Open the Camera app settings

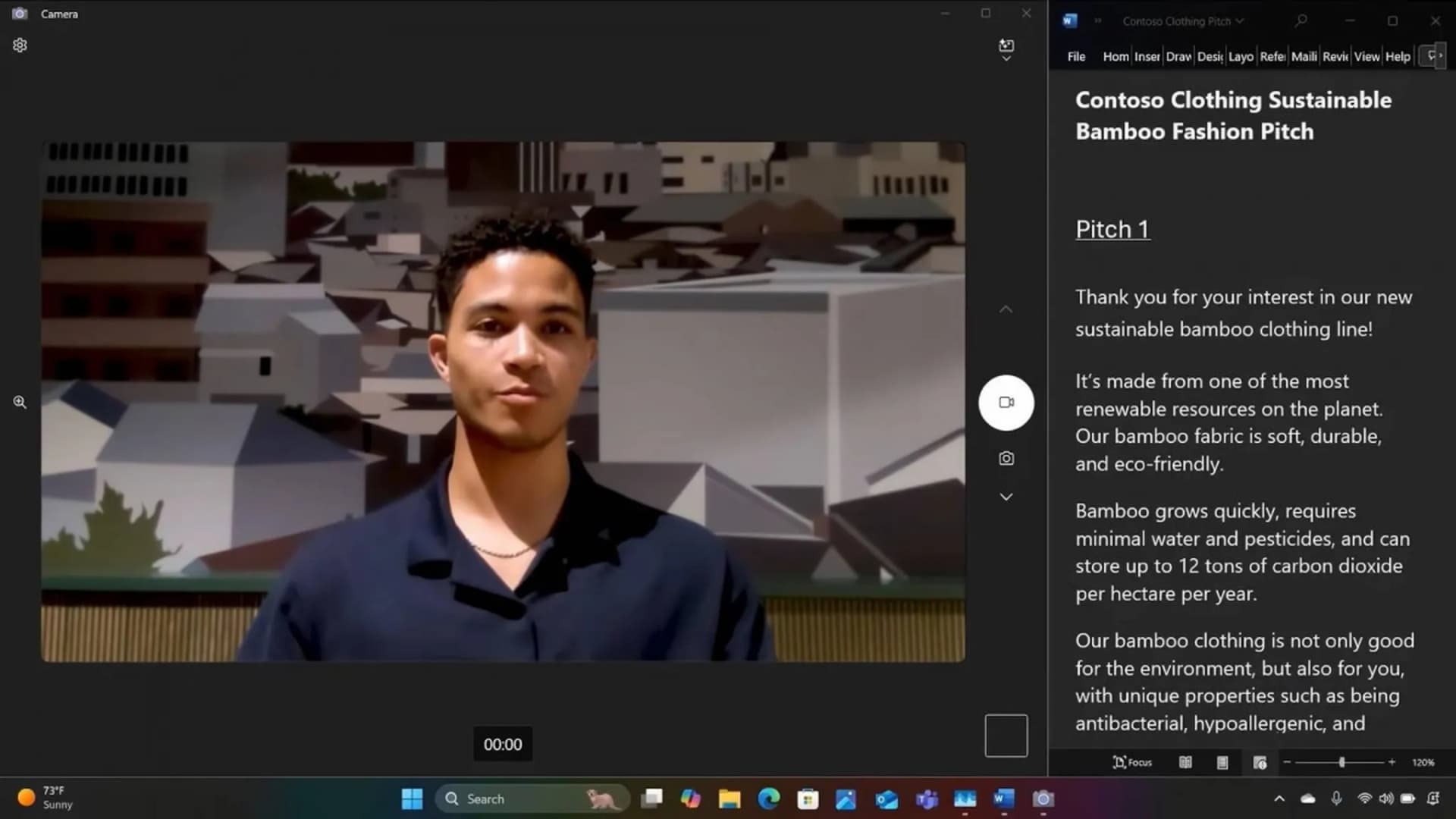(x=20, y=45)
